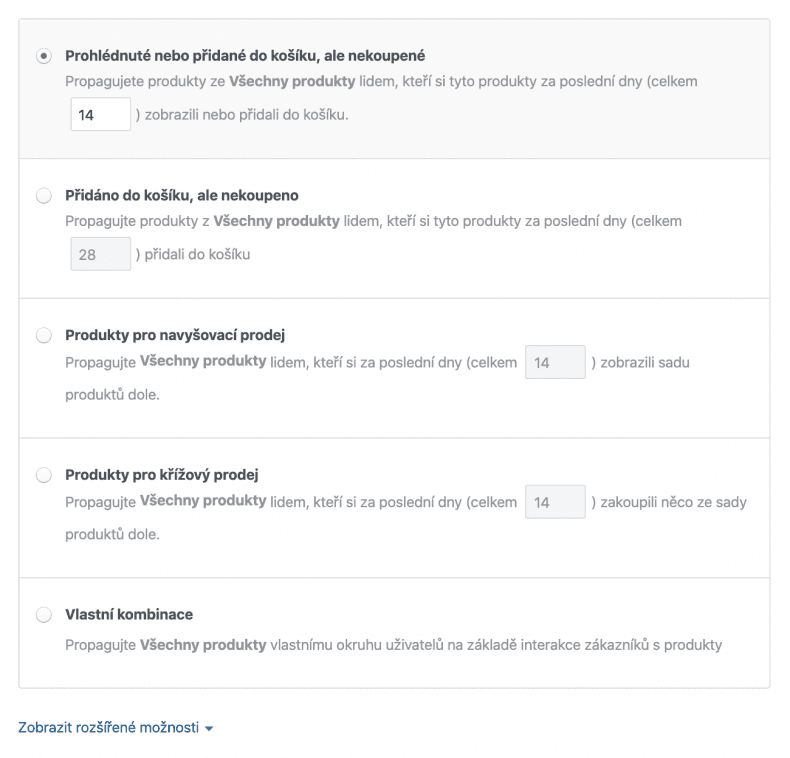Select the "Prohlédnuté nebo přidané do košíku" radio button
Image resolution: width=790 pixels, height=758 pixels.
pos(44,56)
